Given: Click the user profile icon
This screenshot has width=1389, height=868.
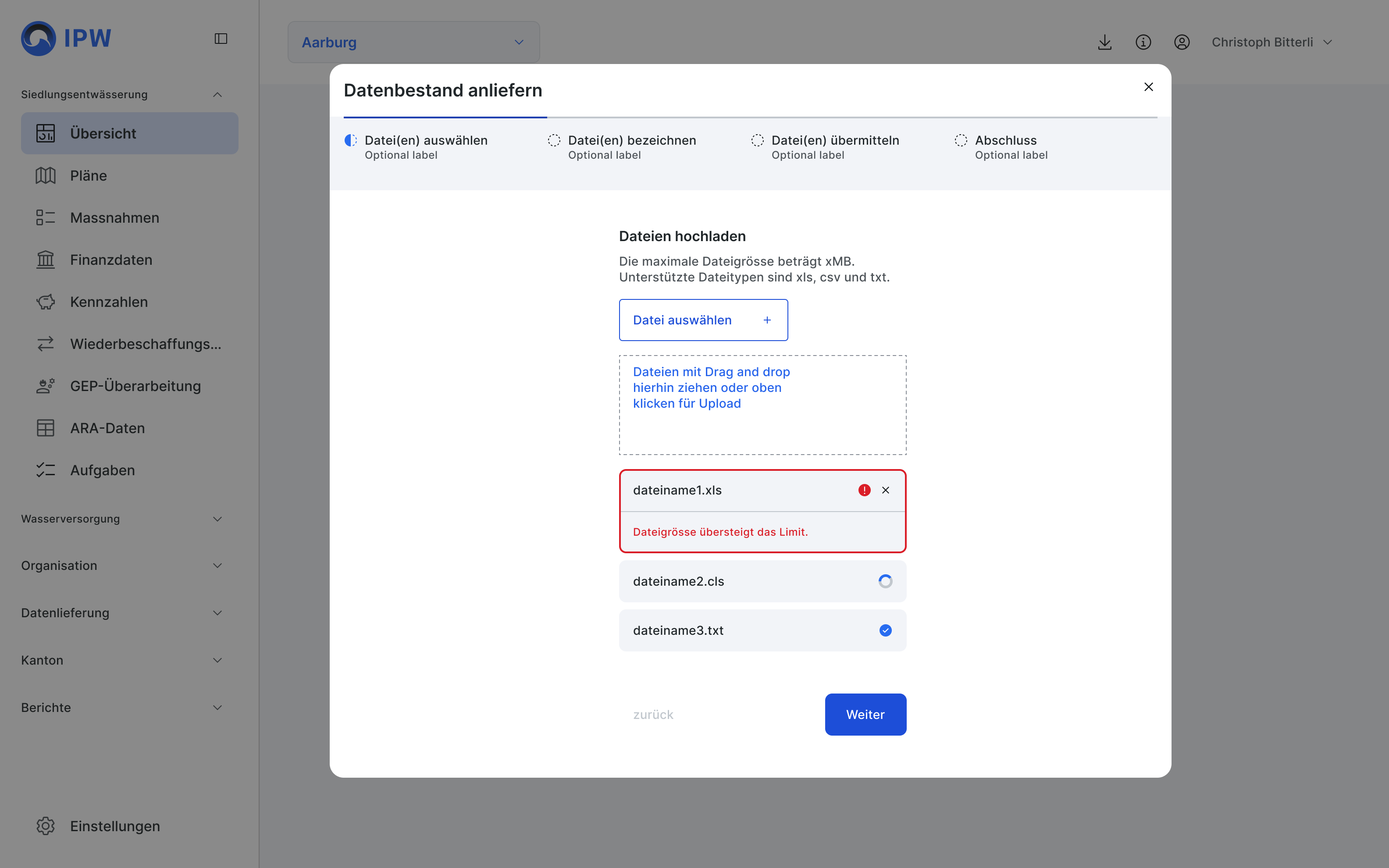Looking at the screenshot, I should click(1181, 42).
